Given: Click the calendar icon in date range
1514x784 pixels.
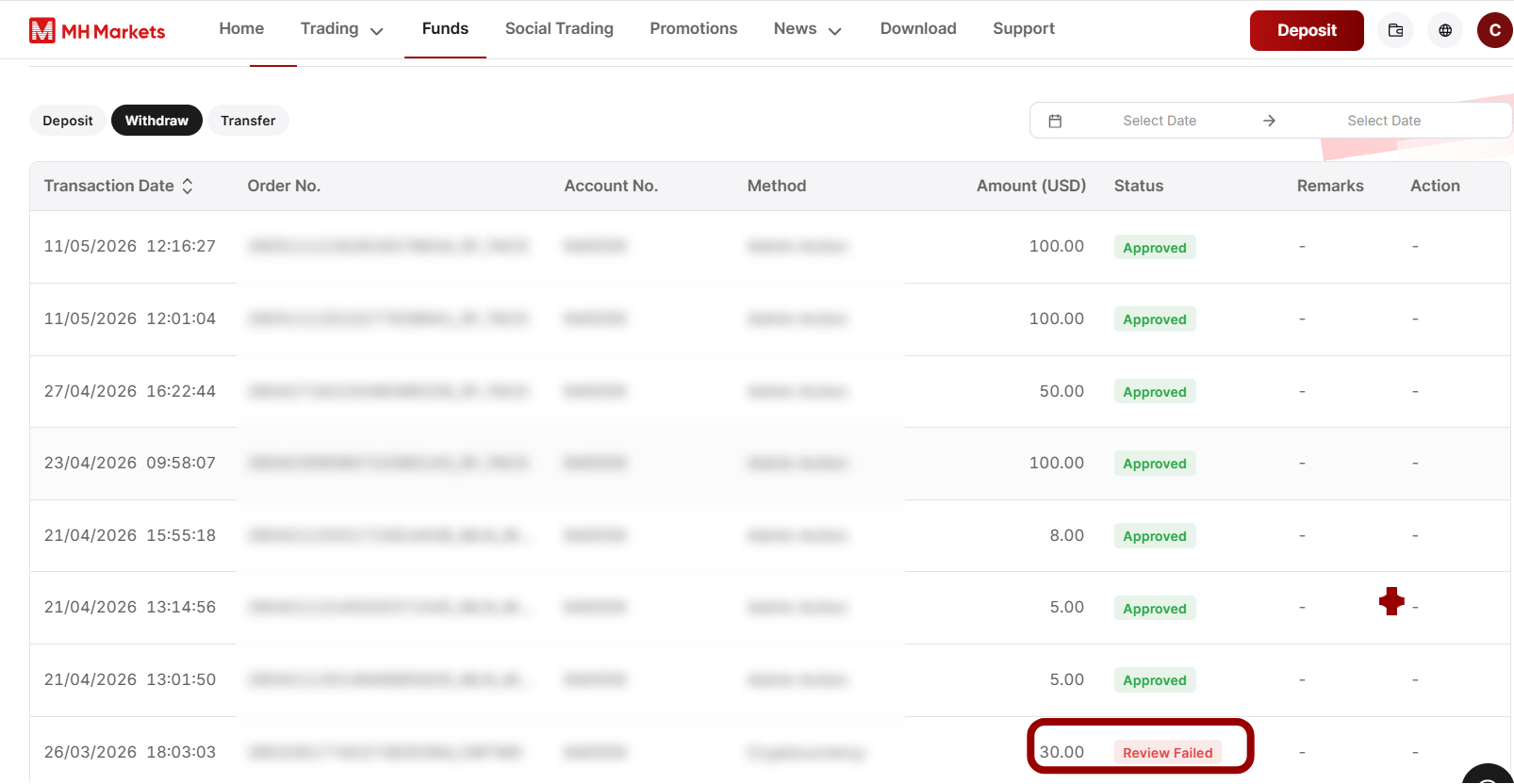Looking at the screenshot, I should click(x=1055, y=121).
